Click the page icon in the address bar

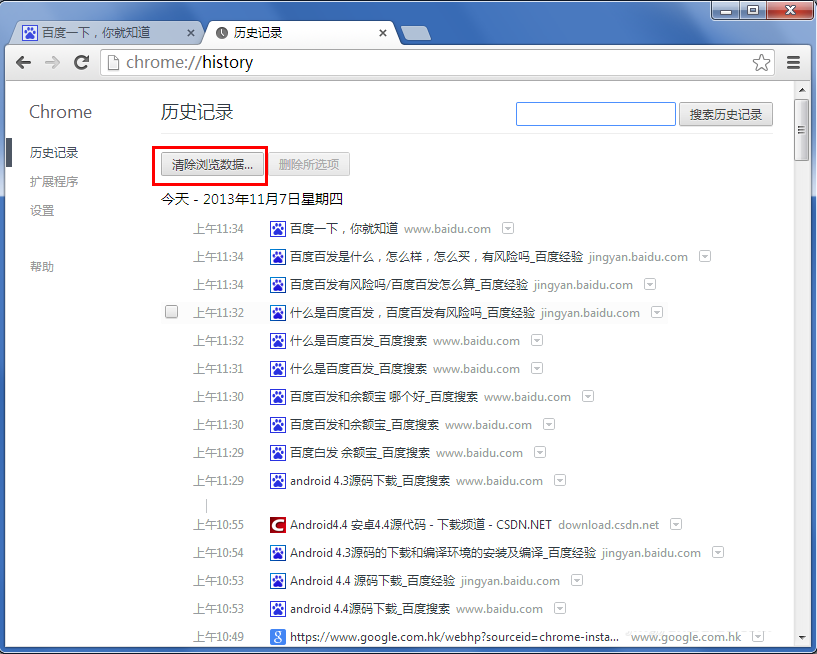113,63
